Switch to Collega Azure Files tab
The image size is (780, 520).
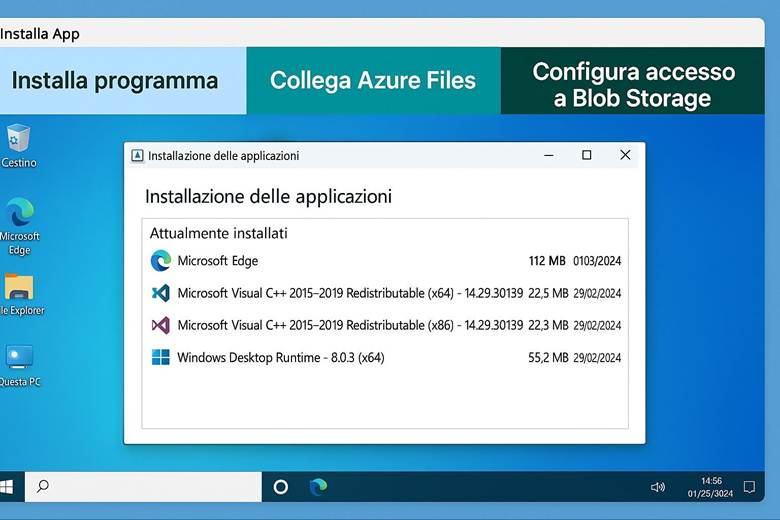(374, 81)
